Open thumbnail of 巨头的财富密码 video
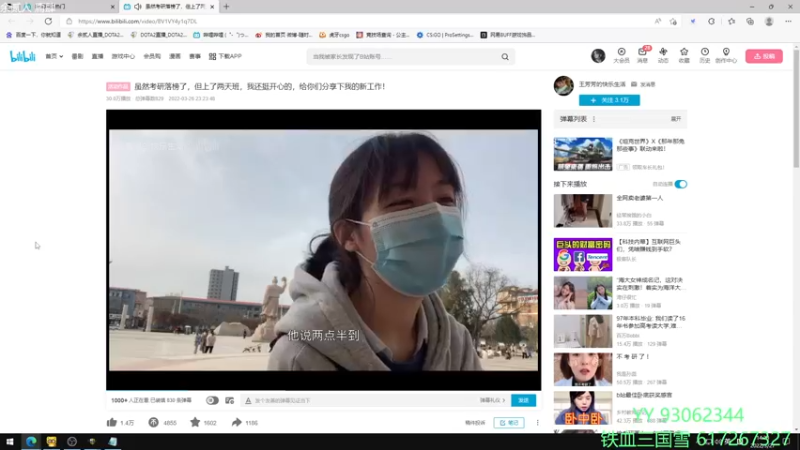The image size is (800, 450). [583, 255]
